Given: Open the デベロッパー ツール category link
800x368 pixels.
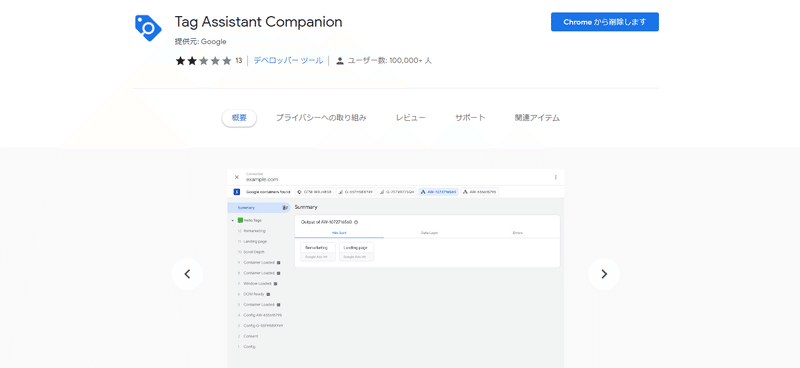Looking at the screenshot, I should (x=288, y=61).
